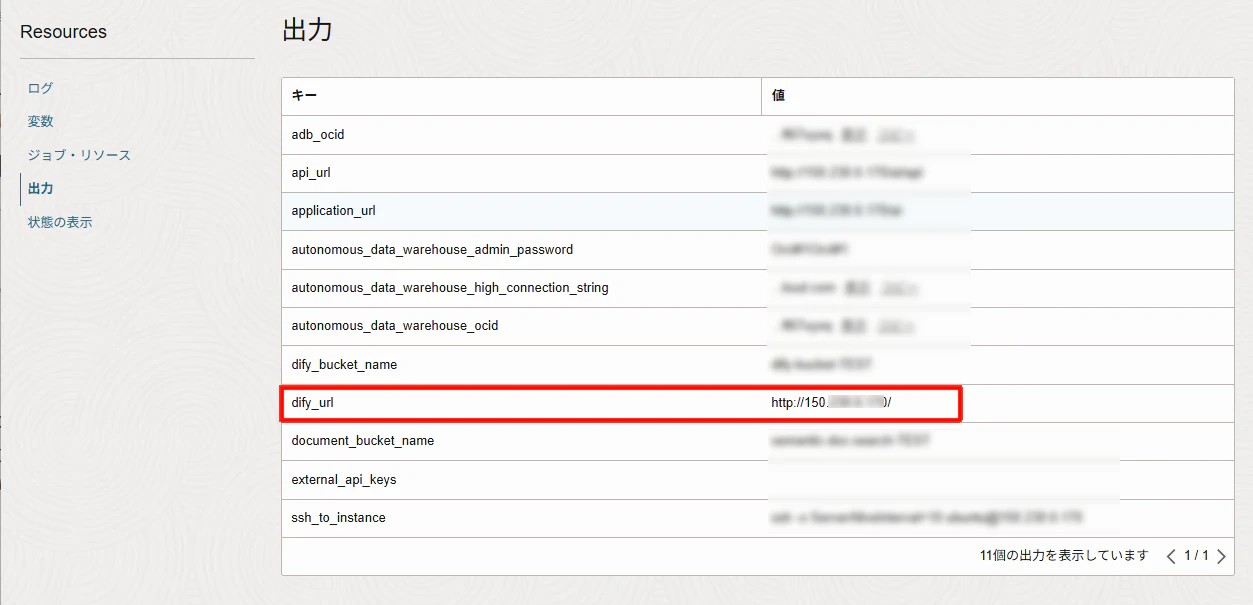
Task: Click the キー column header
Action: [522, 96]
